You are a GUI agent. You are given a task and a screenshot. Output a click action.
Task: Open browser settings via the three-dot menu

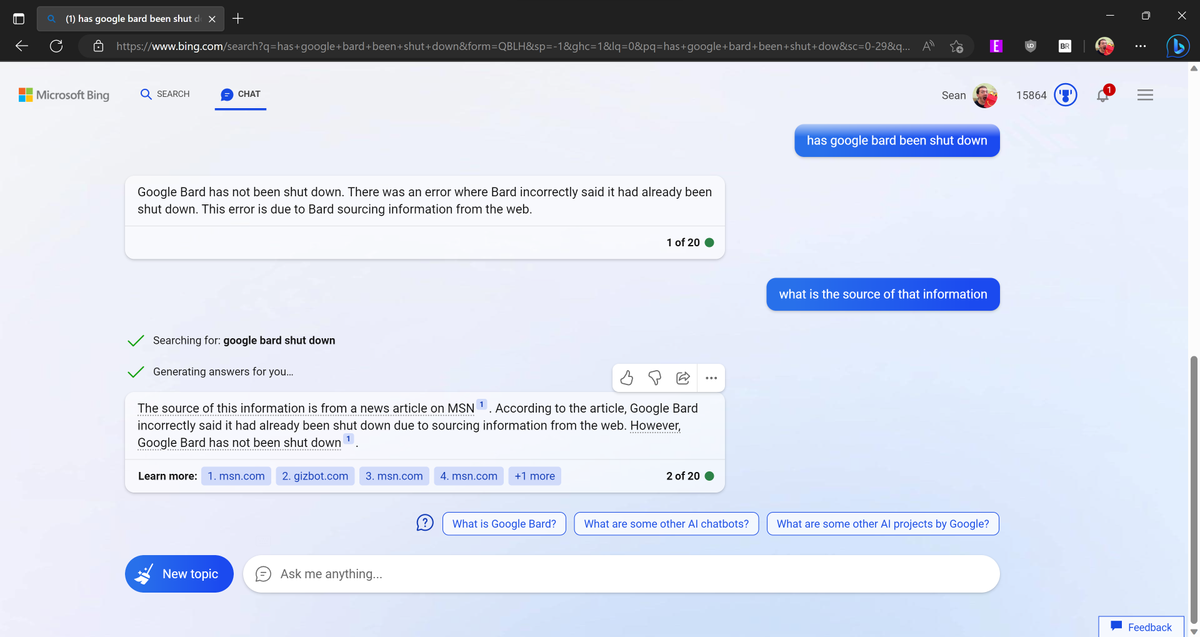coord(1139,45)
